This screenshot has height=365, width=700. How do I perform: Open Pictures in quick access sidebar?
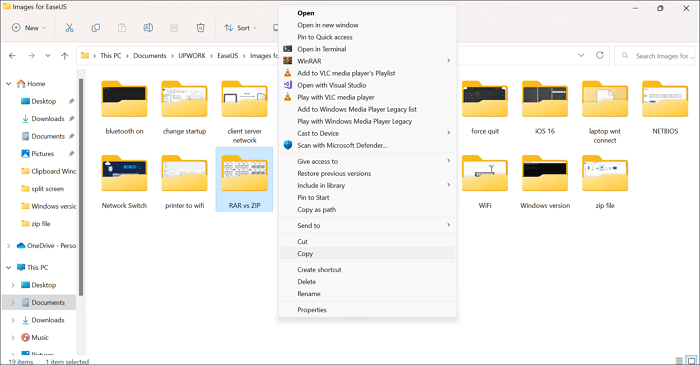coord(42,153)
